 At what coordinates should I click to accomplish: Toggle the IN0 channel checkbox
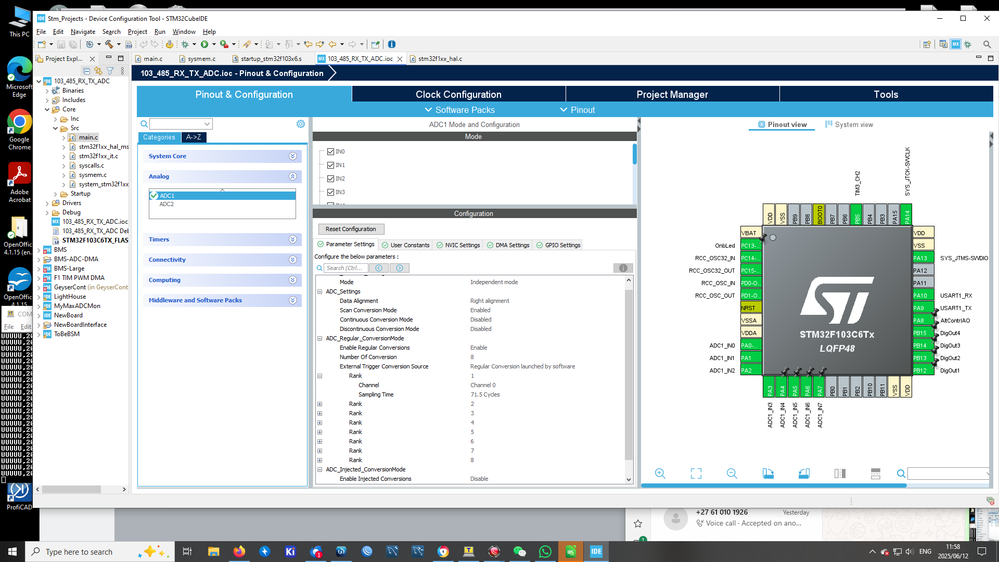click(x=331, y=152)
